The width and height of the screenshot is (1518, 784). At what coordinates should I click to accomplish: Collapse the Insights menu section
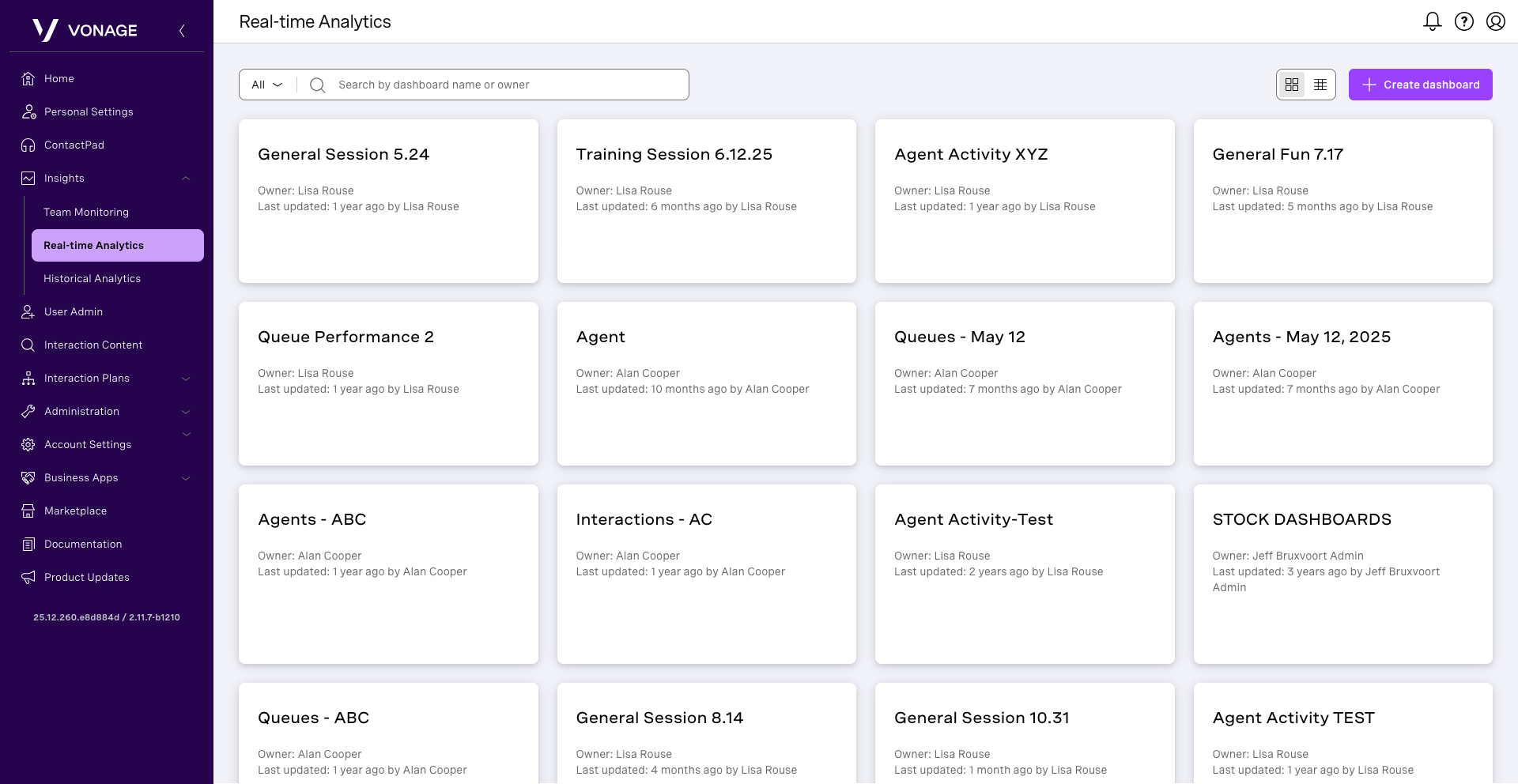[x=186, y=179]
